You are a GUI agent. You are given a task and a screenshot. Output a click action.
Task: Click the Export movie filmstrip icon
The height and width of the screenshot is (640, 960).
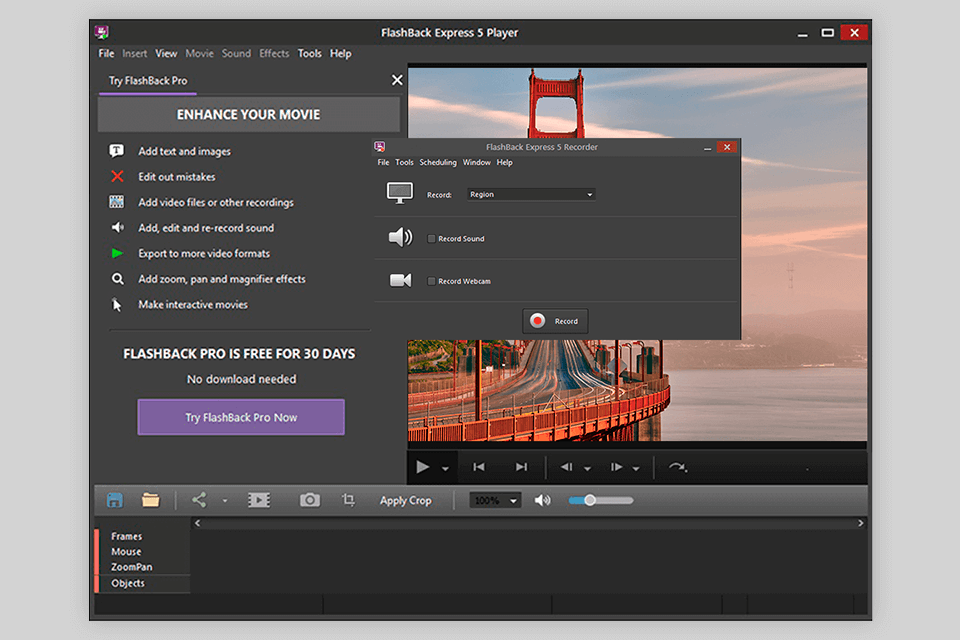click(258, 500)
